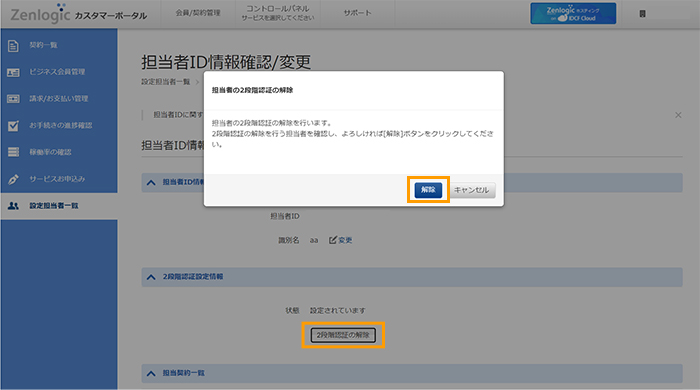
Task: Click the Zenlogic カスタマーポータル logo
Action: [x=79, y=14]
